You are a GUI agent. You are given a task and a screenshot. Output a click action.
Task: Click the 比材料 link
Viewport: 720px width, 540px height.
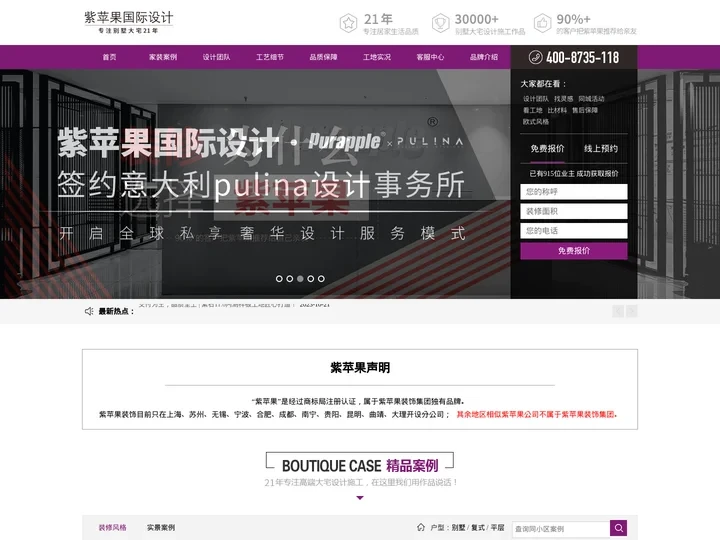[x=557, y=110]
